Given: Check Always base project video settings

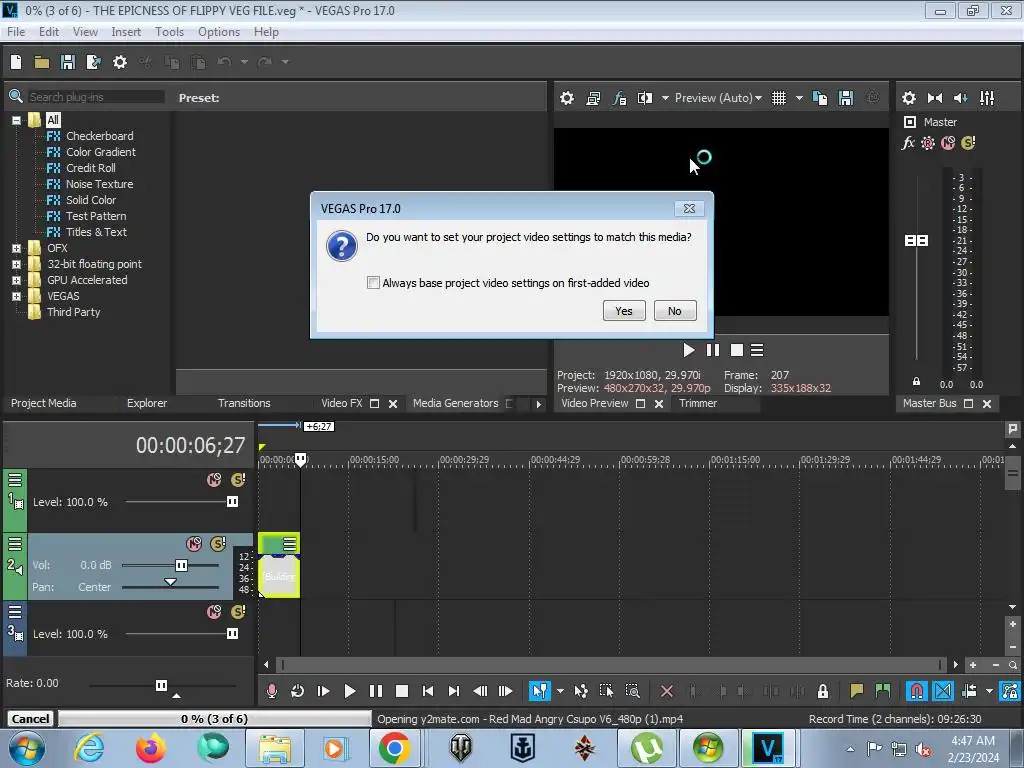Looking at the screenshot, I should point(373,283).
